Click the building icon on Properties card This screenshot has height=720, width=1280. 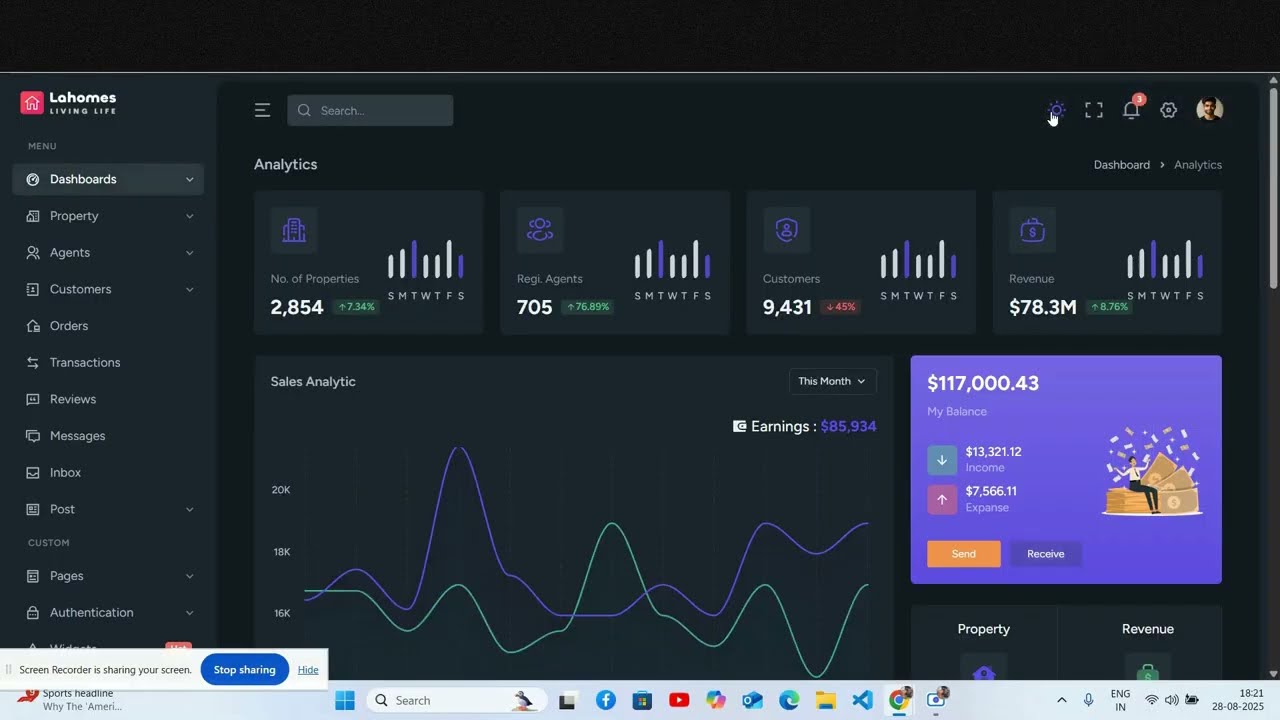(294, 230)
